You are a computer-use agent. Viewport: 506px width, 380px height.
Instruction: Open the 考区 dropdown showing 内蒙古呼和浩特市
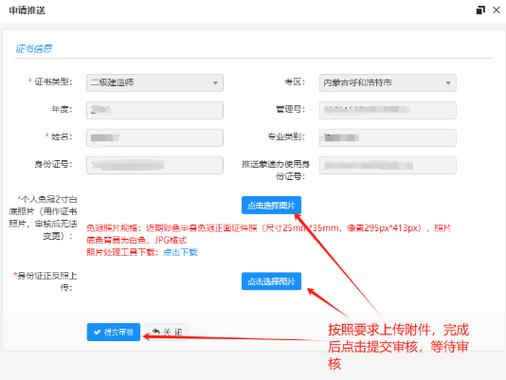[x=387, y=83]
